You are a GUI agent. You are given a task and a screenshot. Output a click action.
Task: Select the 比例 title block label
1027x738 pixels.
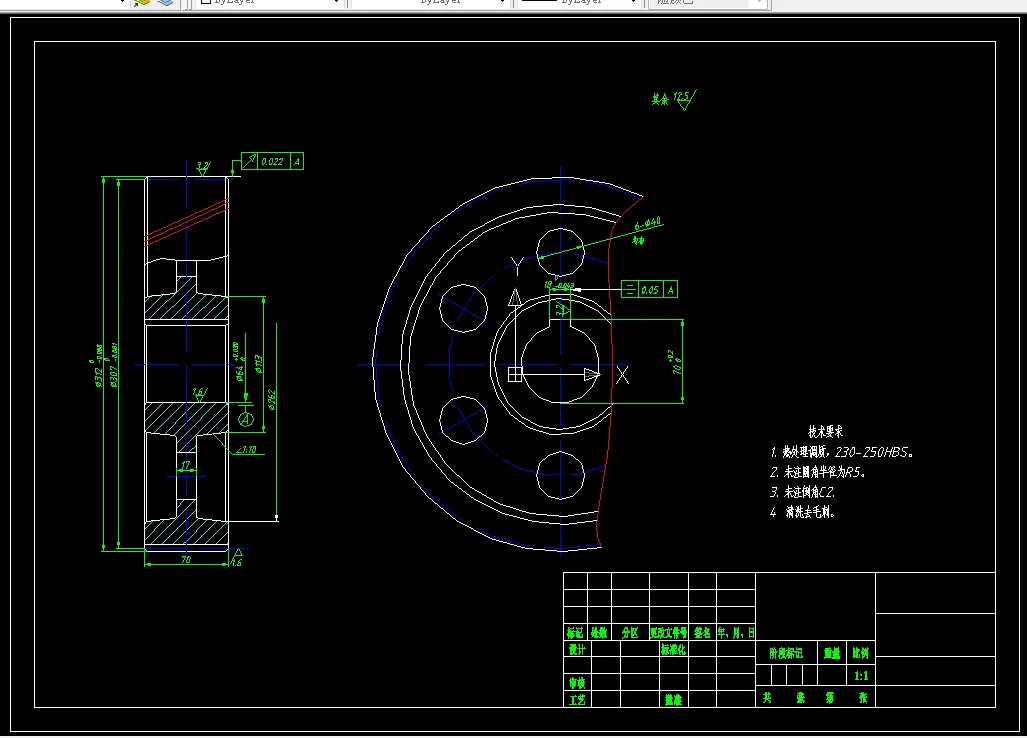(x=861, y=654)
